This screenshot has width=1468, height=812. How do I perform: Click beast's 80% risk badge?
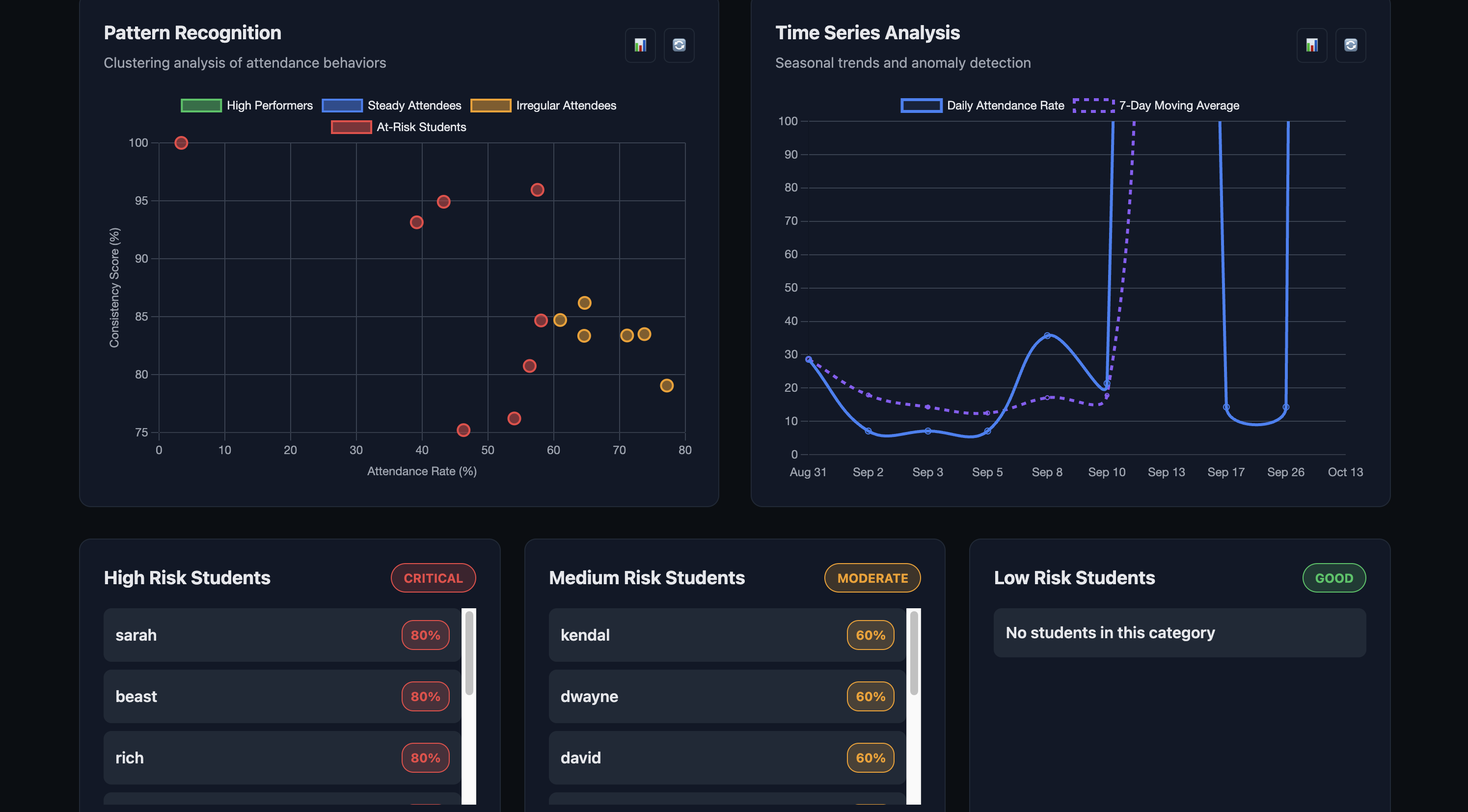click(425, 696)
